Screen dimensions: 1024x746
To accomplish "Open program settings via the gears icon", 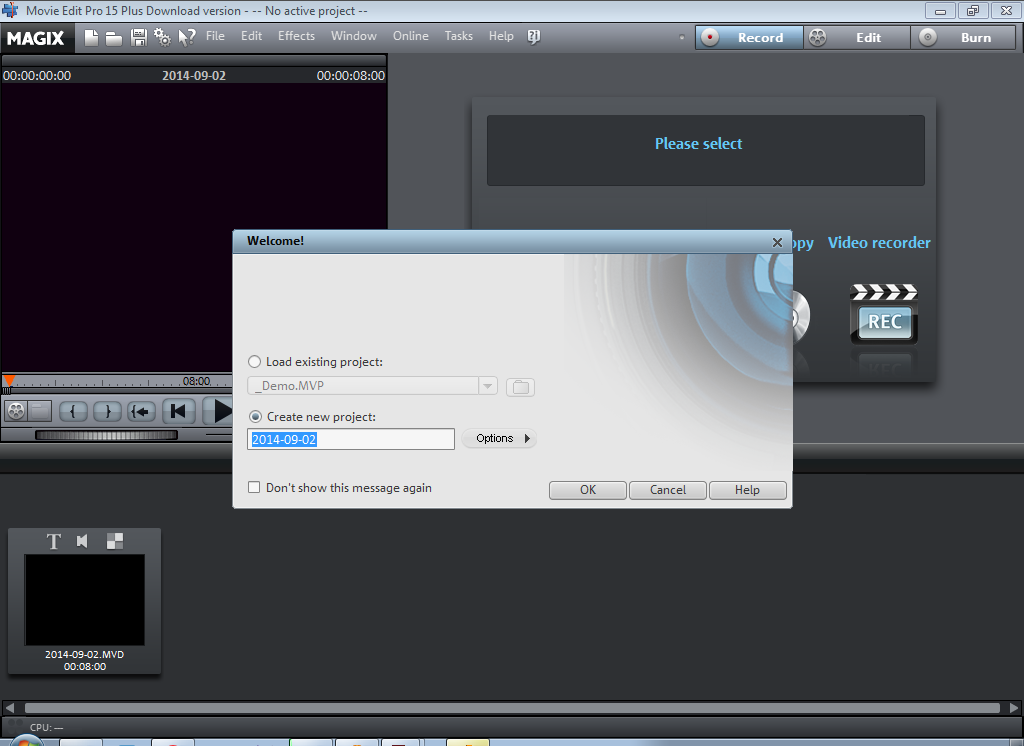I will pos(163,36).
